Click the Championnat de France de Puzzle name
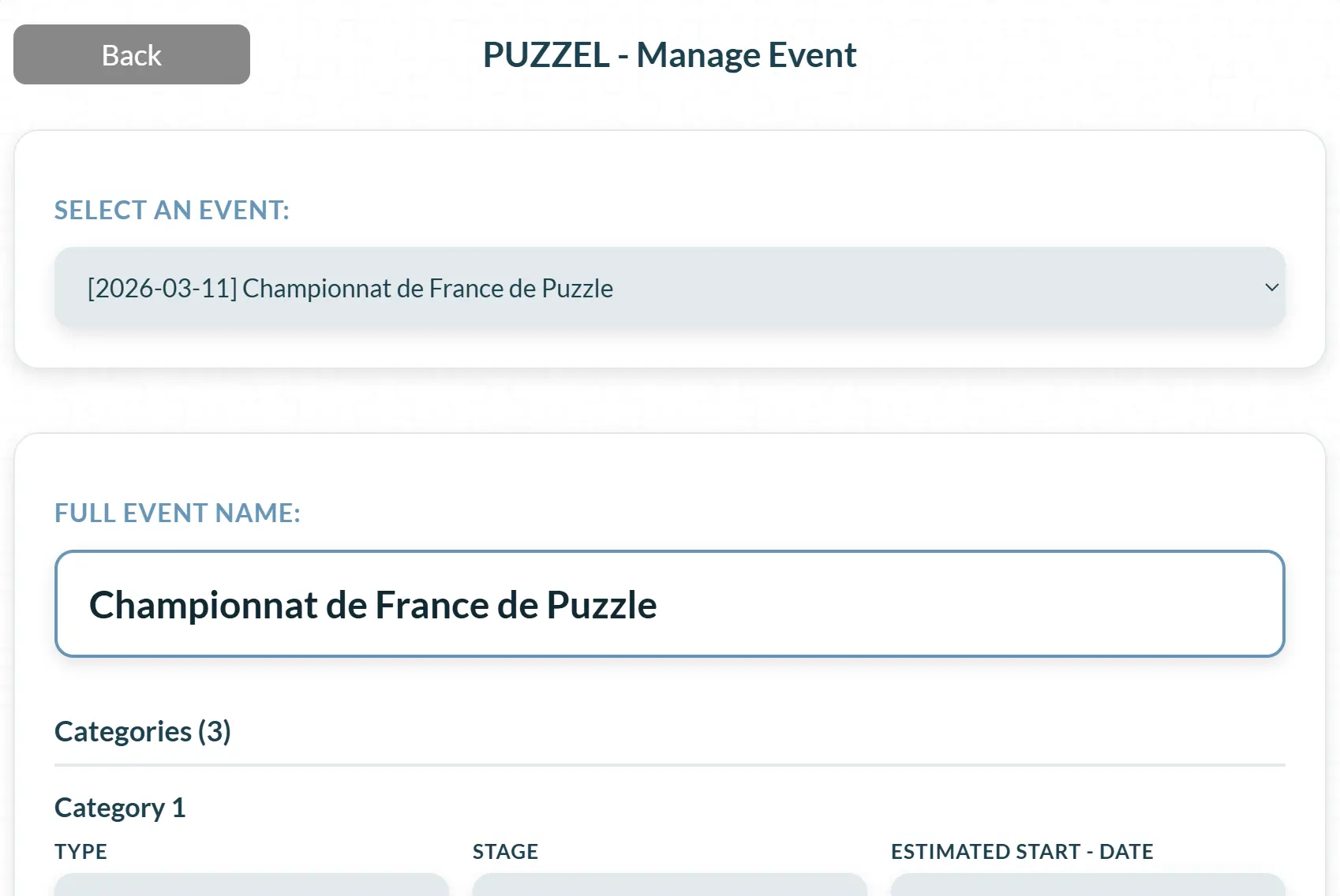1340x896 pixels. pyautogui.click(x=372, y=606)
